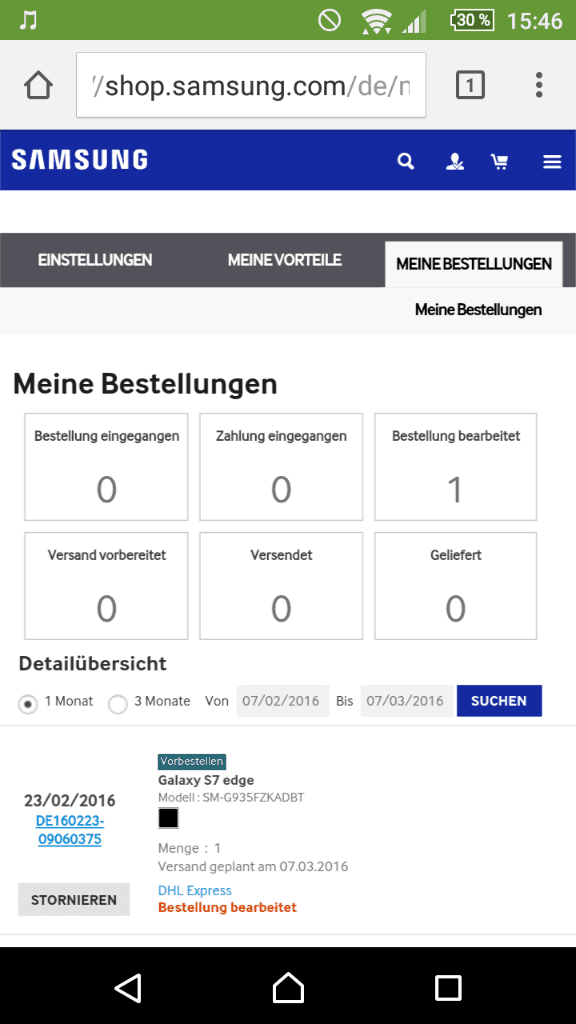Viewport: 576px width, 1024px height.
Task: Open the DHL Express link
Action: tap(195, 890)
